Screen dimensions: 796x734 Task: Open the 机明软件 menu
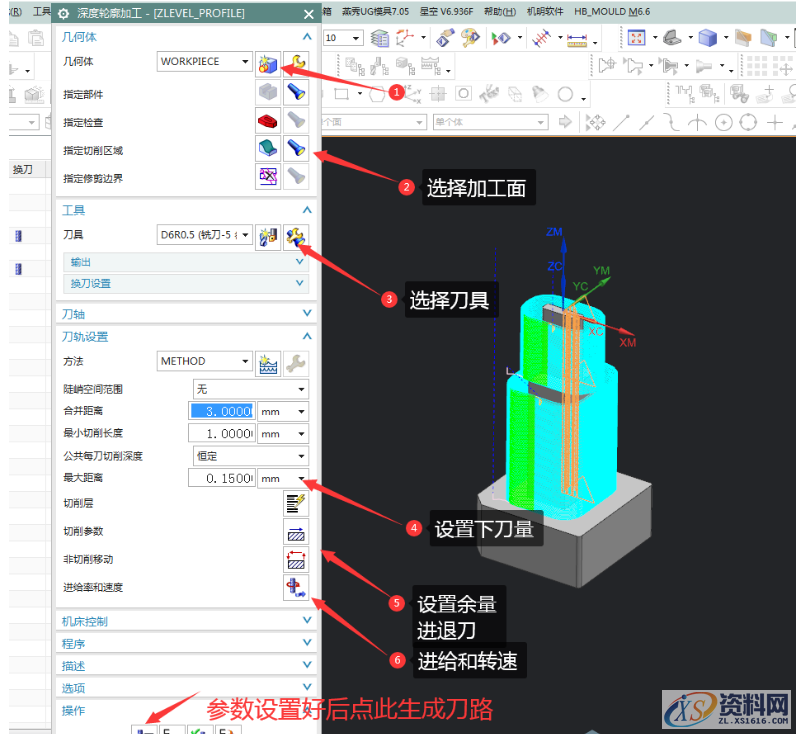coord(545,11)
